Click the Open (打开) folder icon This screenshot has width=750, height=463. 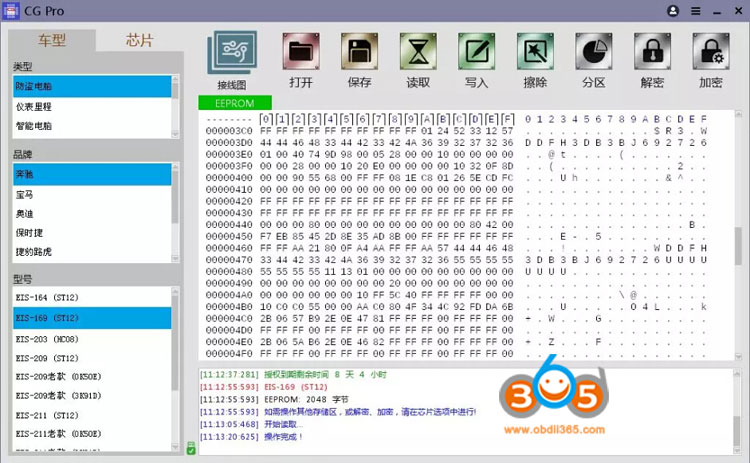[300, 50]
